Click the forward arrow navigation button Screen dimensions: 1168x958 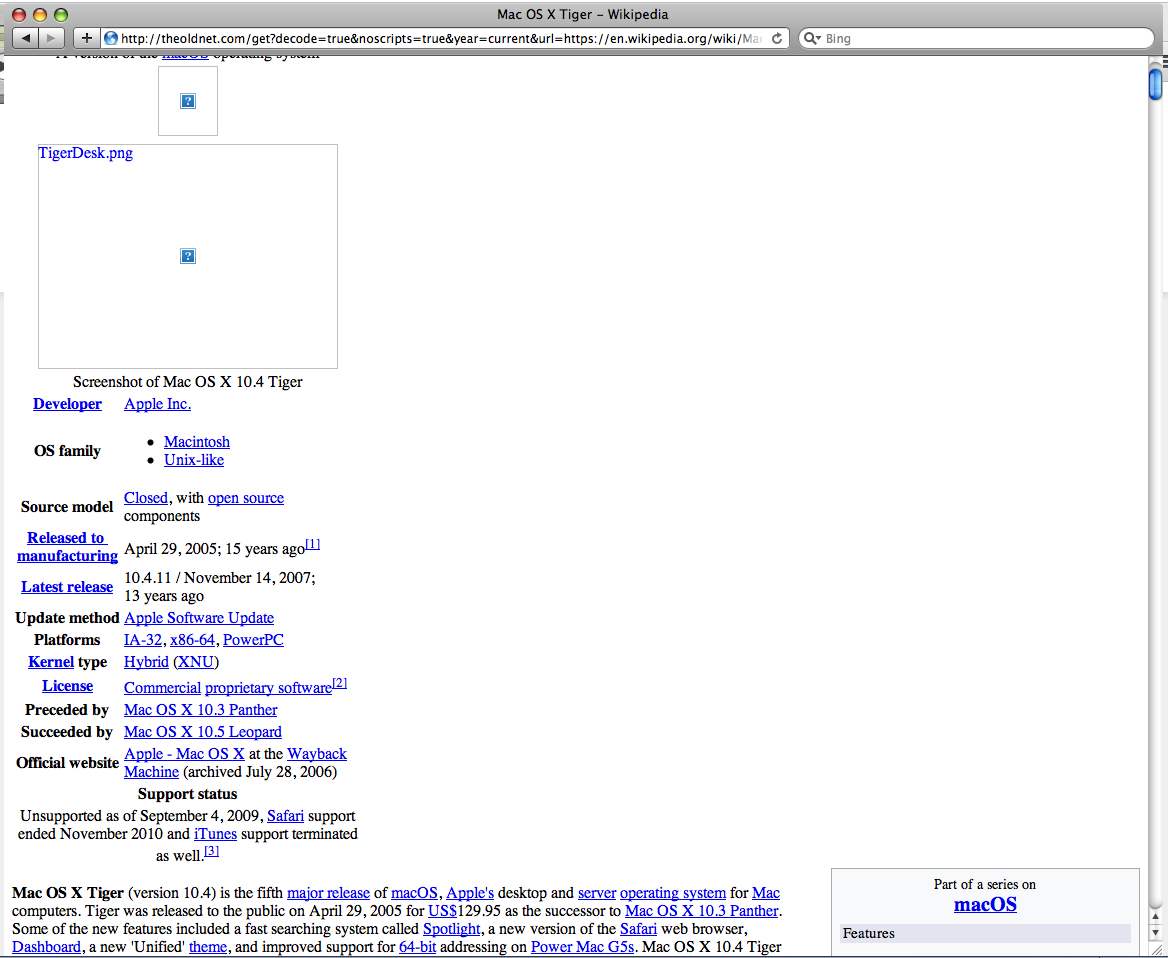click(50, 38)
